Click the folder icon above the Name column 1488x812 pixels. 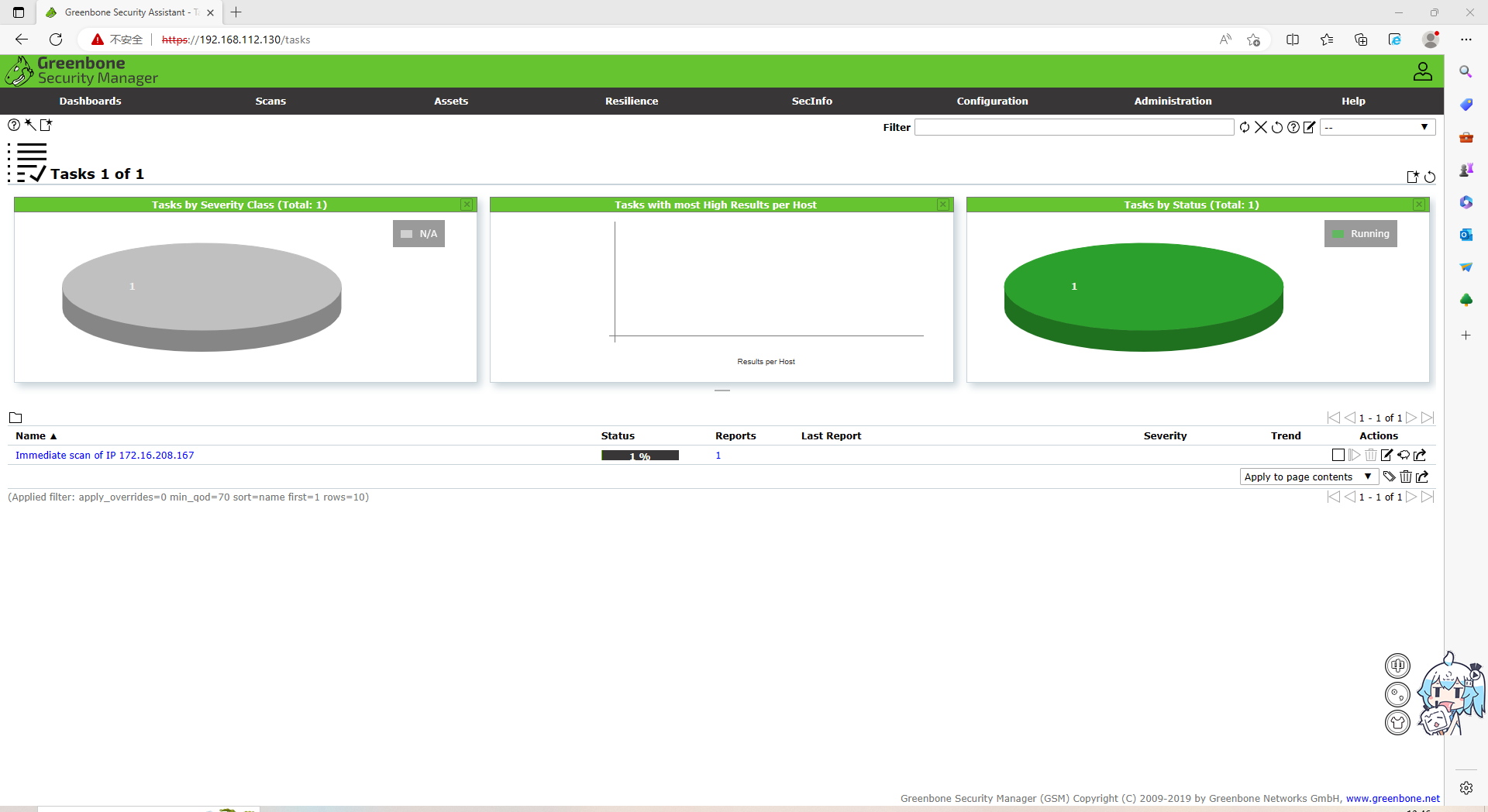[x=15, y=418]
